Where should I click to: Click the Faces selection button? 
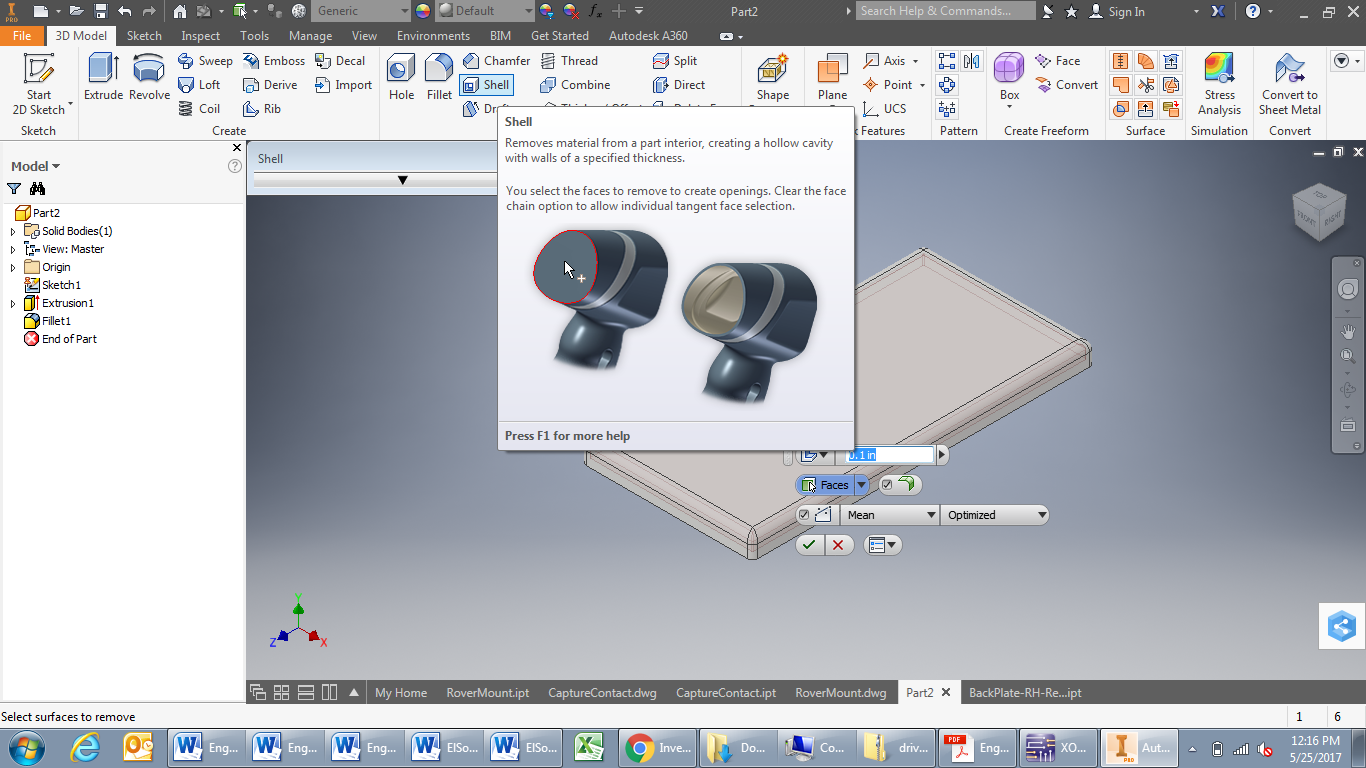coord(825,485)
